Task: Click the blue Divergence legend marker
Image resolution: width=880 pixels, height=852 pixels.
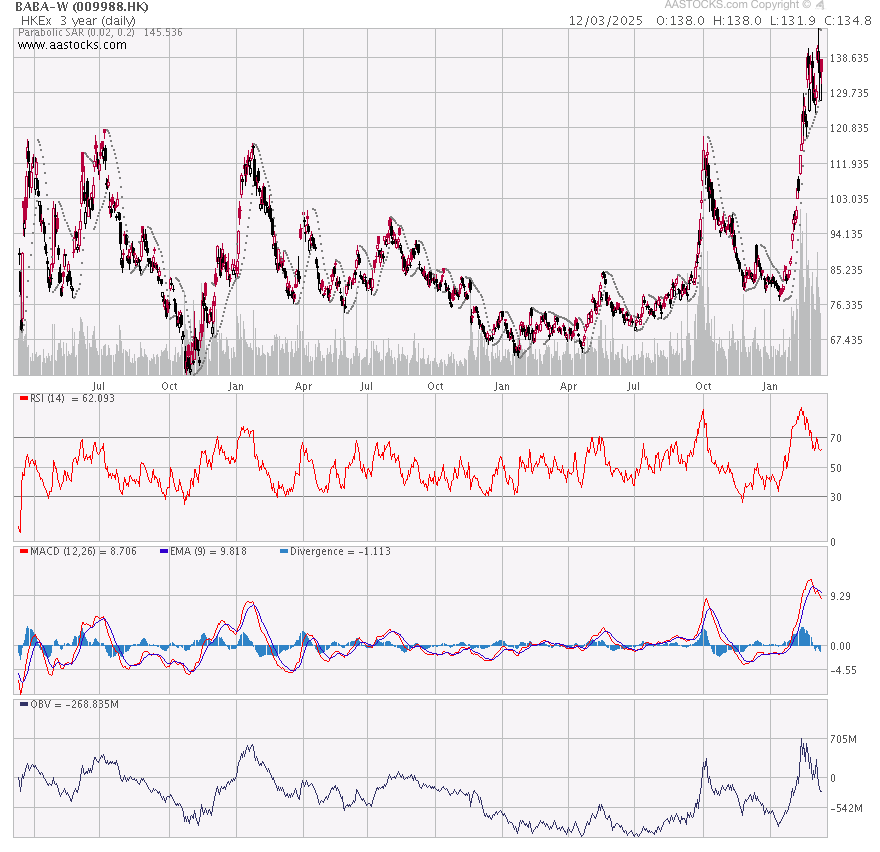Action: 283,551
